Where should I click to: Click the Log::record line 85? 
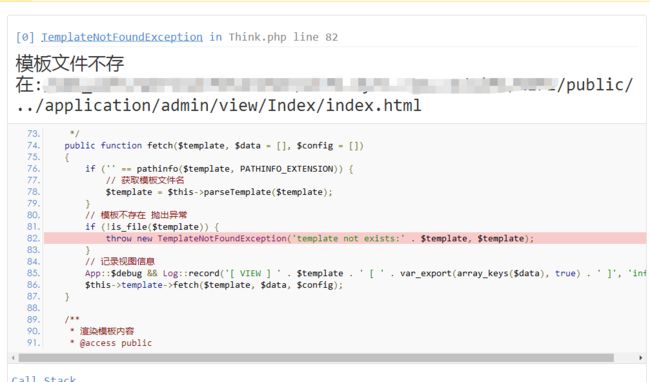coord(366,273)
